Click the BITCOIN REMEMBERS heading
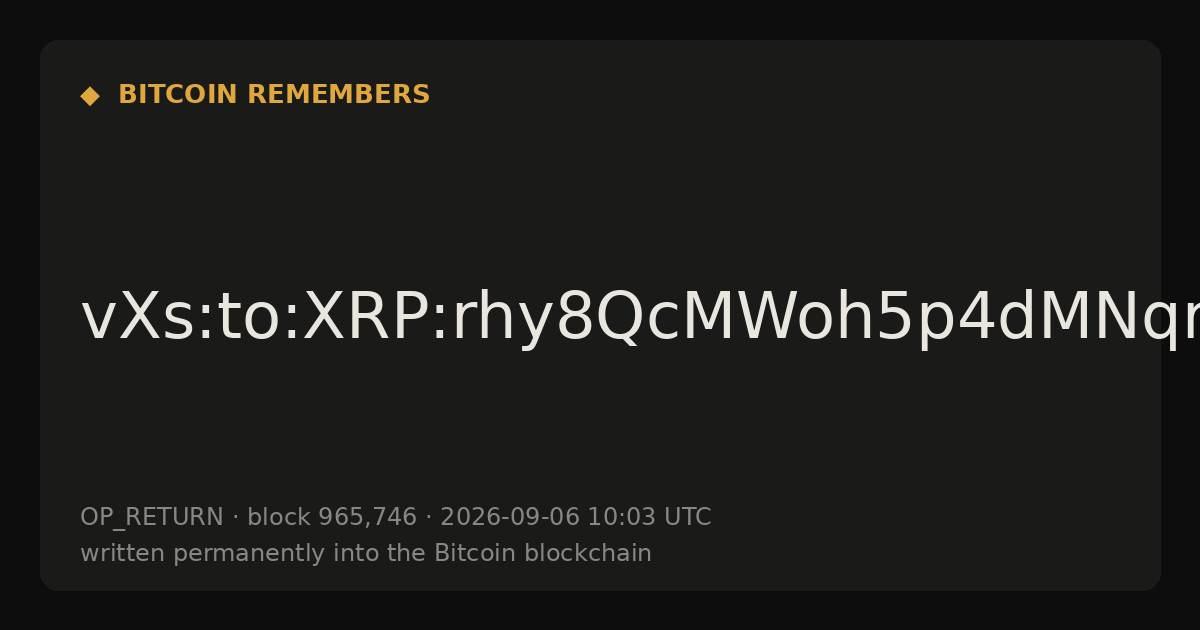 pos(274,95)
